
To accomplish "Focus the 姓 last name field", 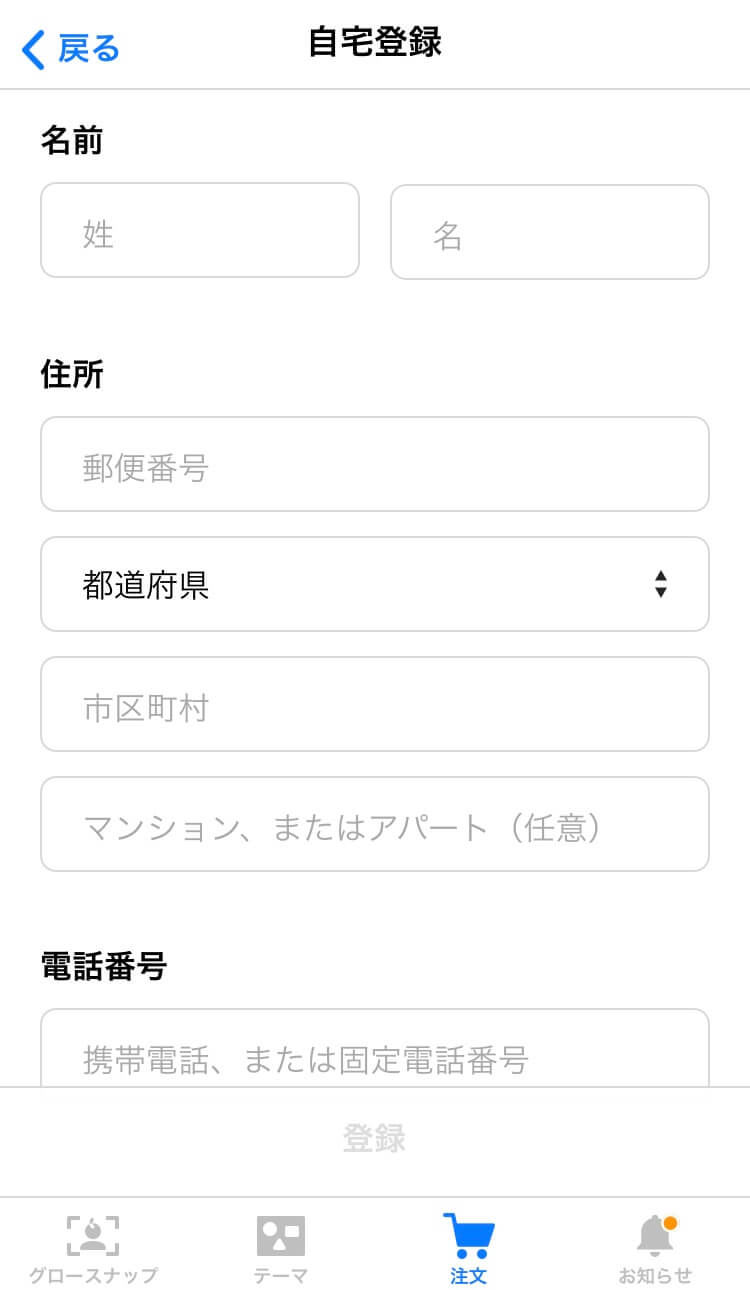I will [200, 230].
